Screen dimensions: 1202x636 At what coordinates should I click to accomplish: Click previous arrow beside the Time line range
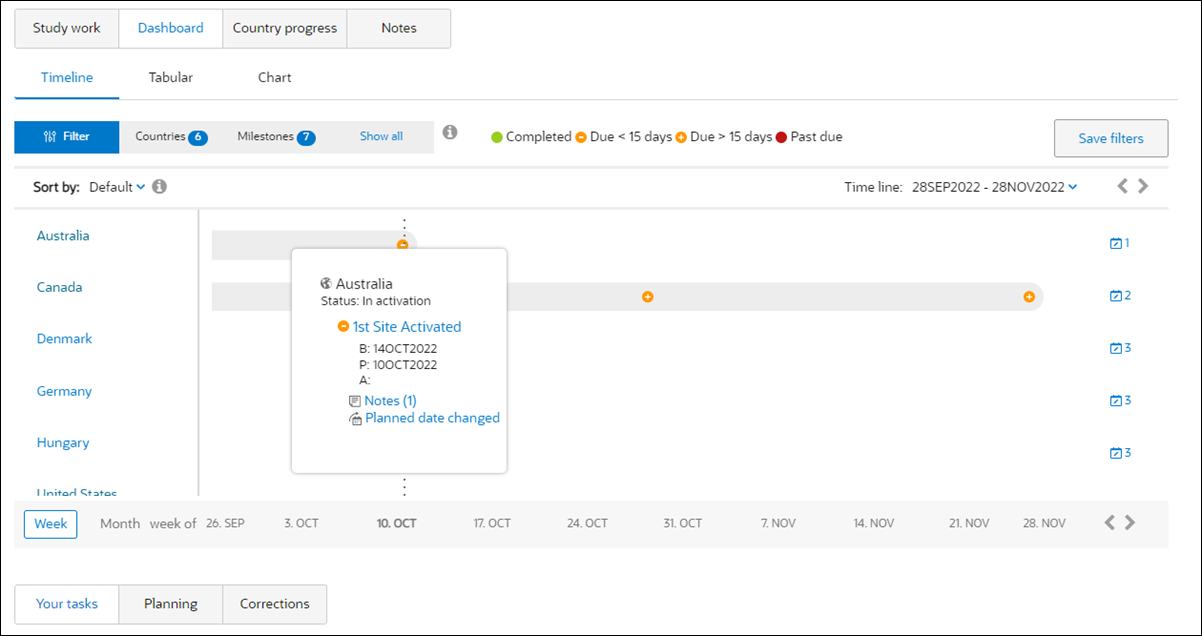click(x=1122, y=186)
